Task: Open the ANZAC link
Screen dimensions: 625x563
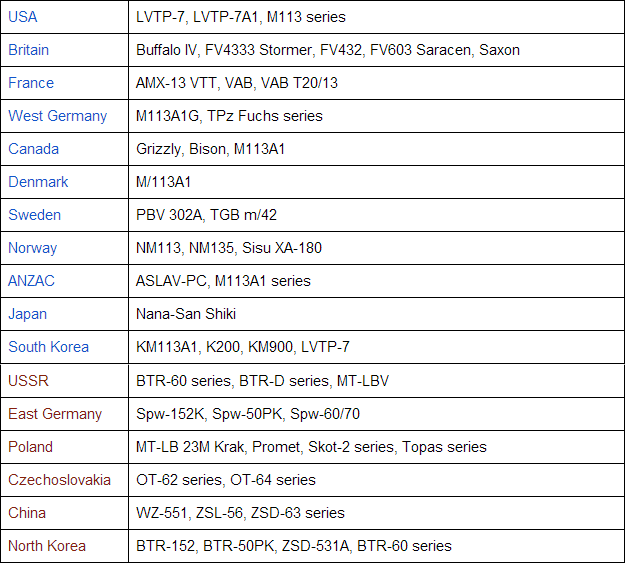Action: pyautogui.click(x=32, y=281)
